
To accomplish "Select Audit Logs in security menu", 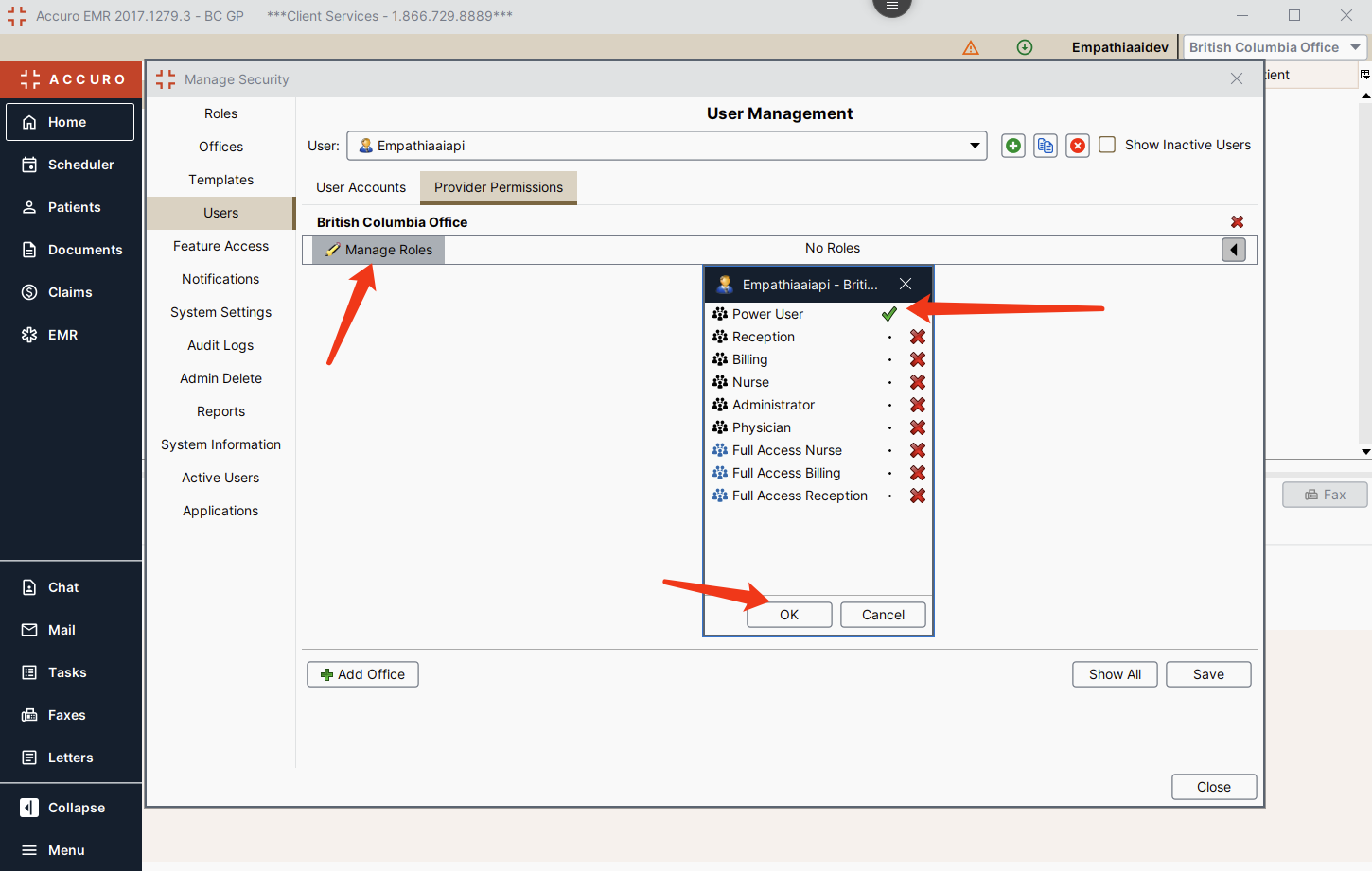I will 220,345.
